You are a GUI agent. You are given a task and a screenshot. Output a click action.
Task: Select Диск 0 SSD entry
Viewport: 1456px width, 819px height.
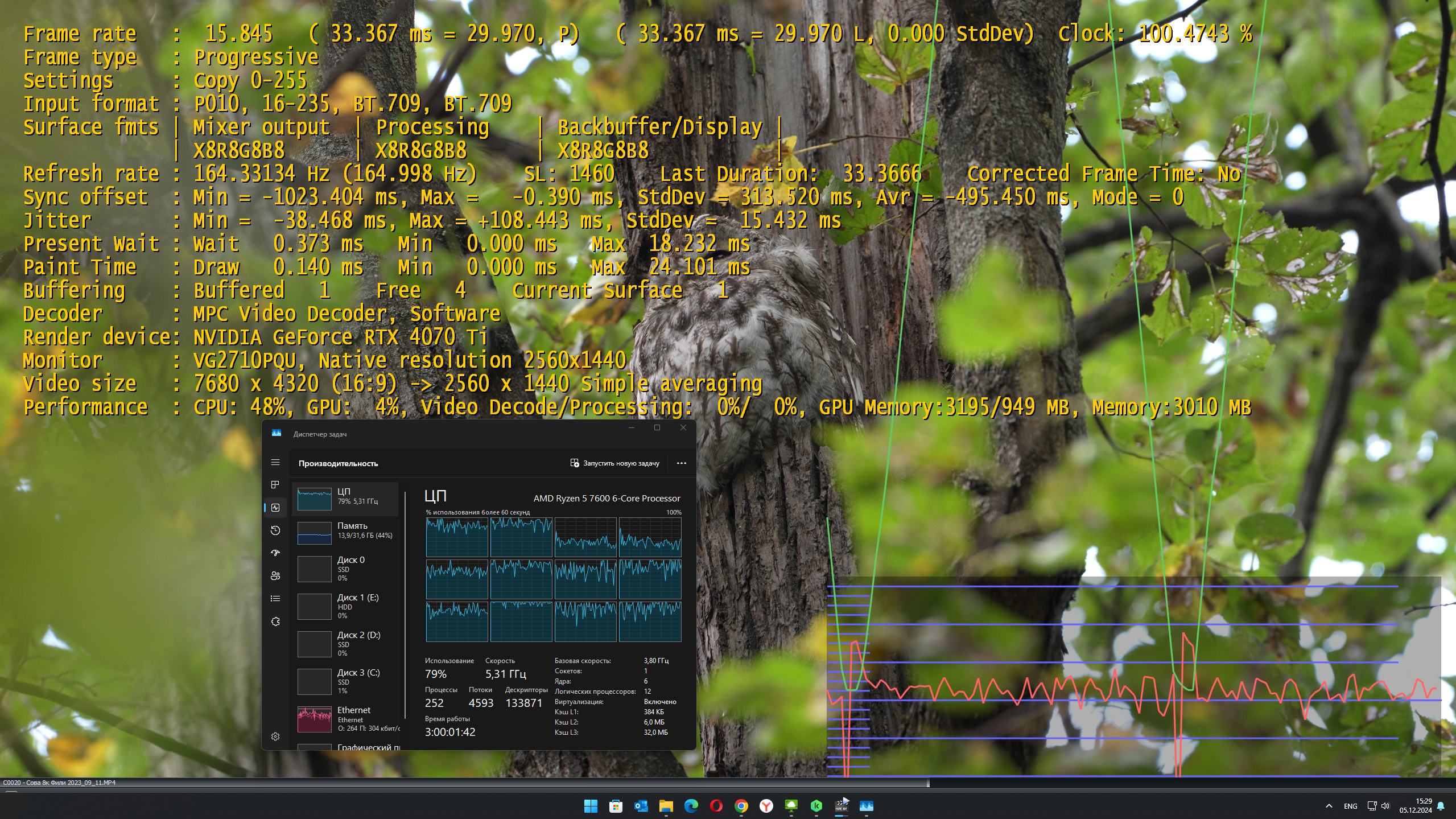[x=346, y=568]
